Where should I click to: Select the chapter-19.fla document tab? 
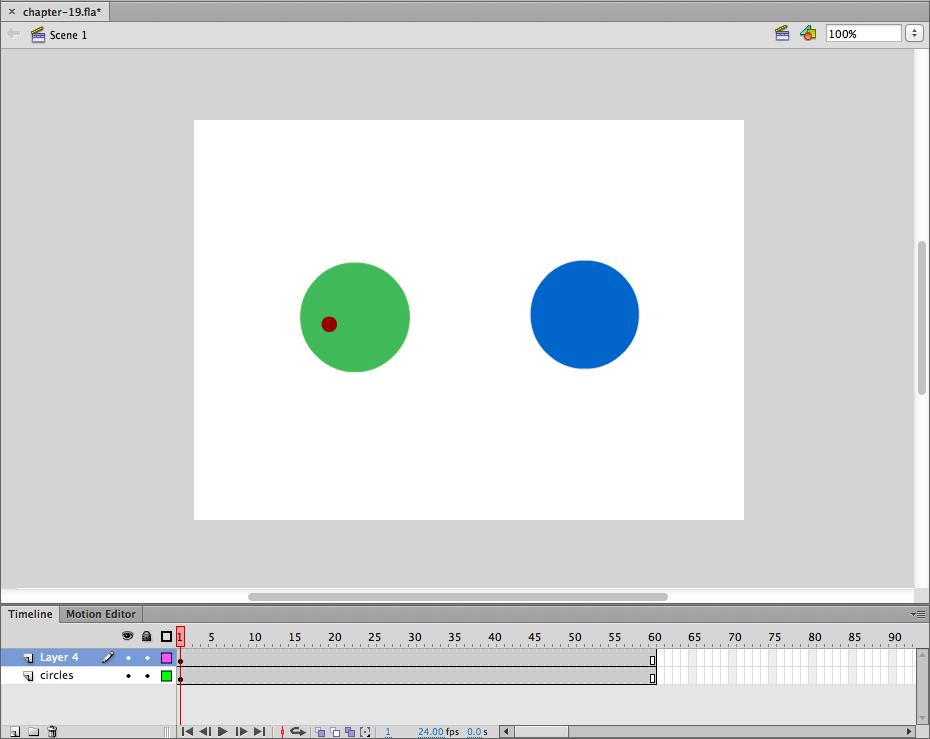pos(62,11)
